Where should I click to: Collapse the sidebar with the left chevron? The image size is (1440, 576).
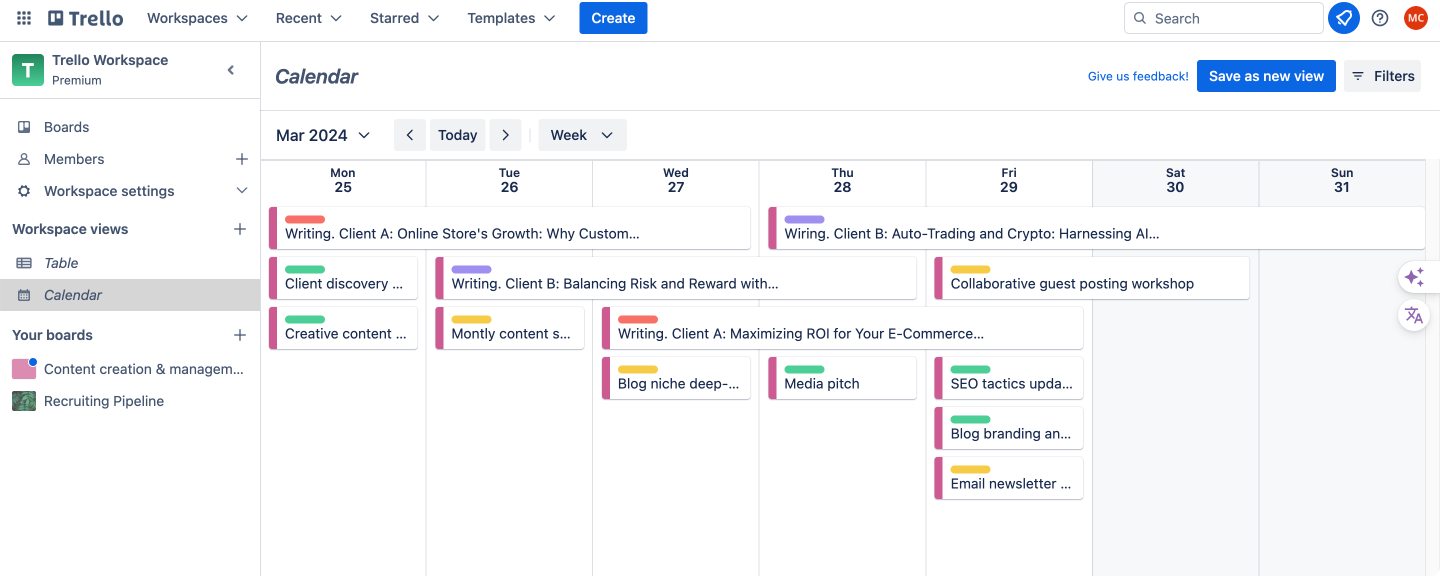coord(231,70)
